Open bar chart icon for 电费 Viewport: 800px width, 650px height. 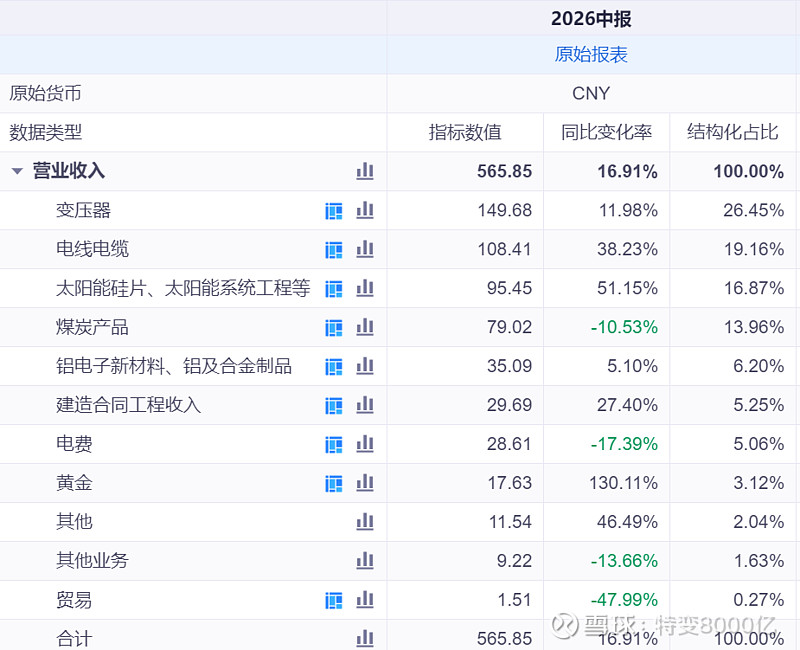click(365, 444)
